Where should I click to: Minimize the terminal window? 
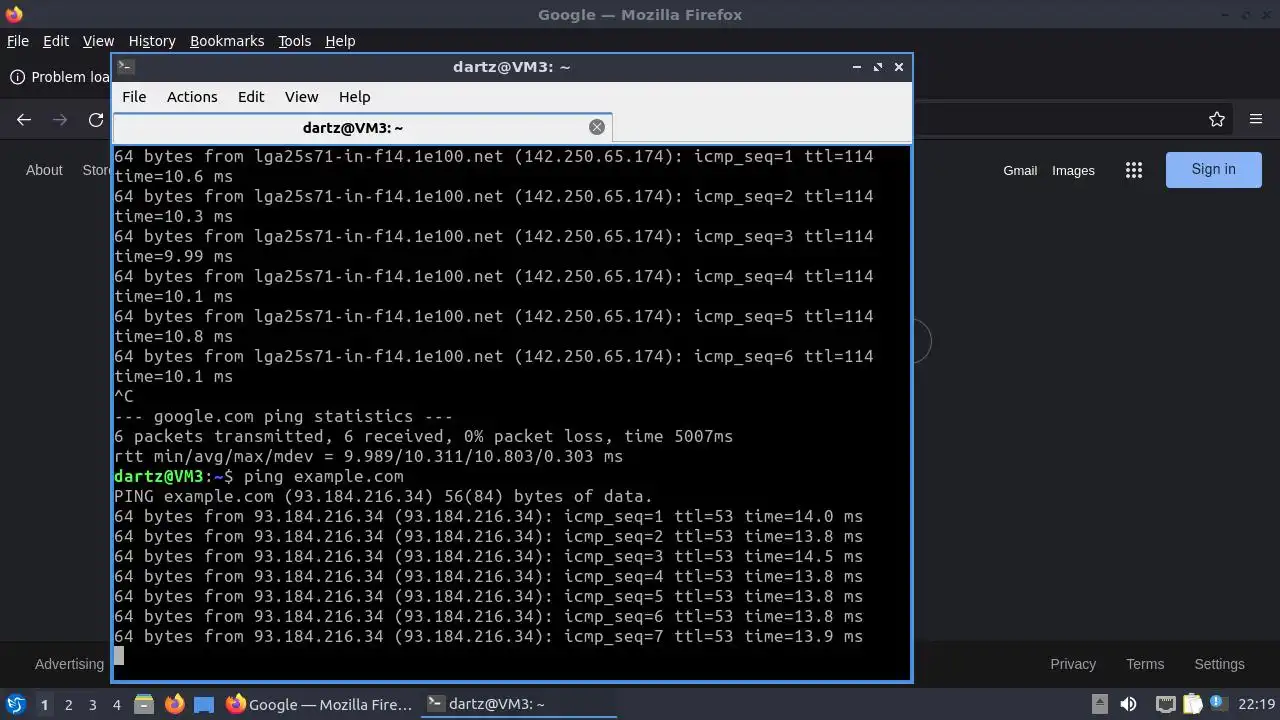click(x=857, y=67)
